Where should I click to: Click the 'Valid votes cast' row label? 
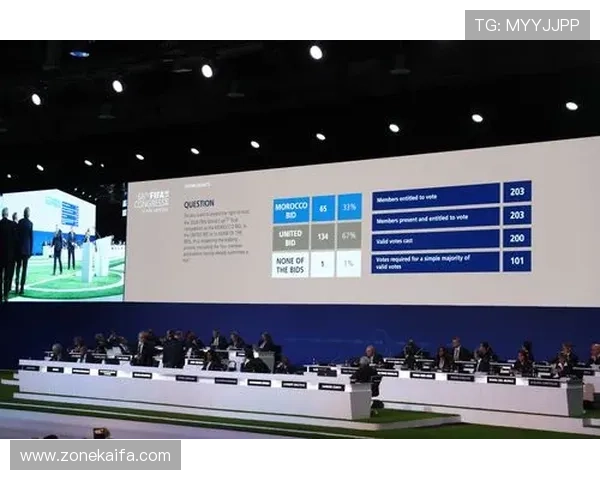coord(436,240)
